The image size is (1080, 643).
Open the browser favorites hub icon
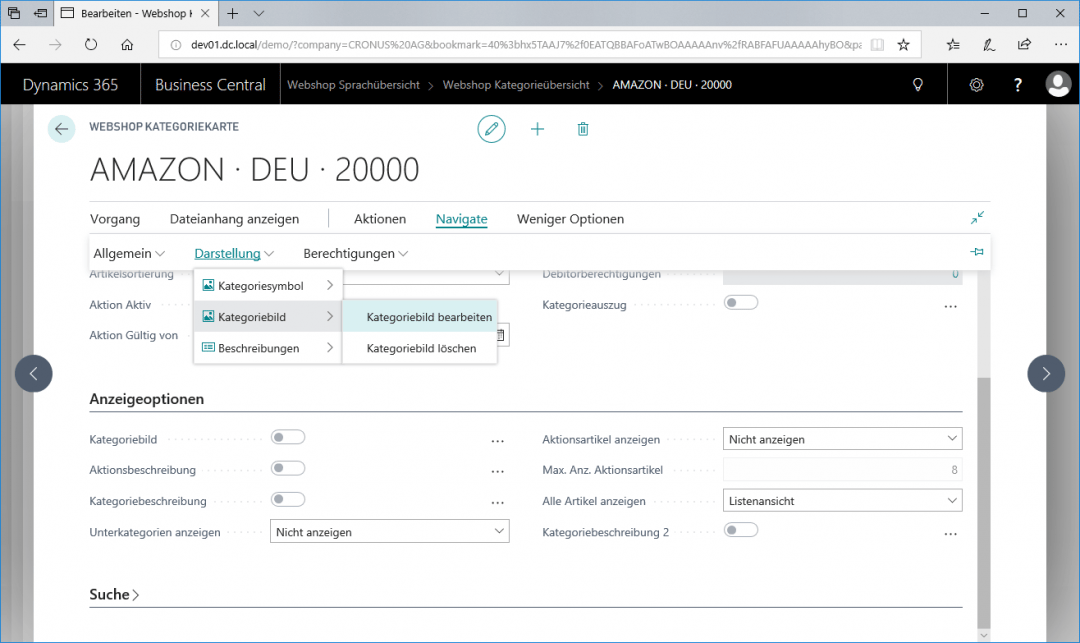pyautogui.click(x=953, y=45)
